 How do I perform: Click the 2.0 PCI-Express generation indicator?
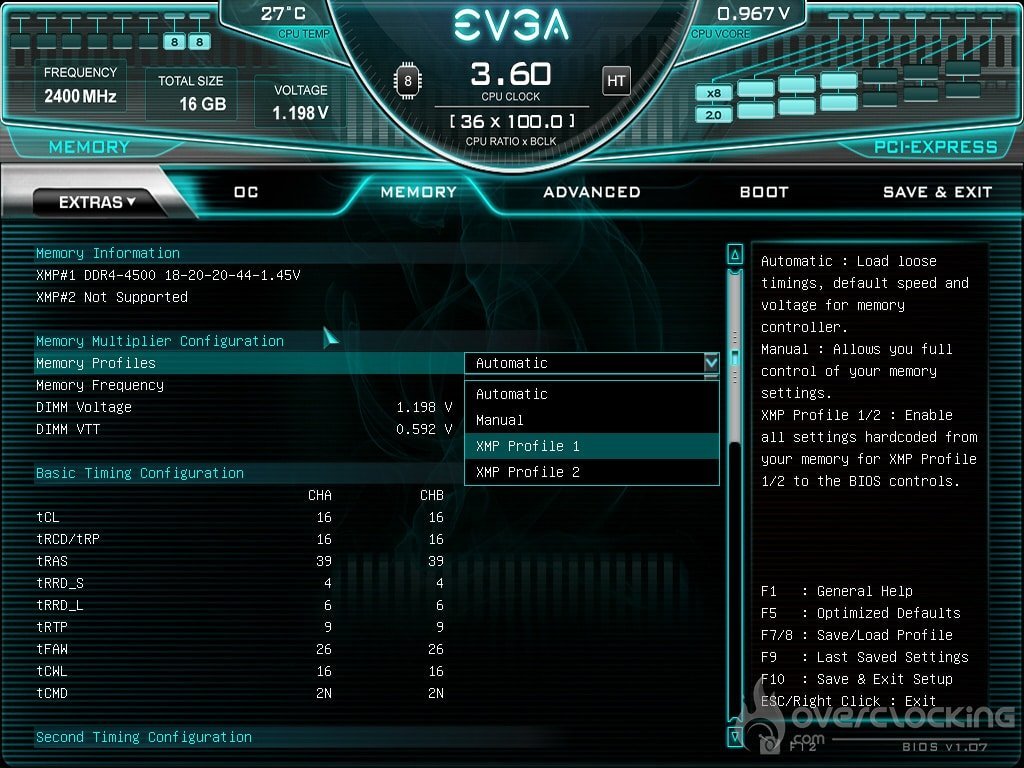(x=713, y=115)
